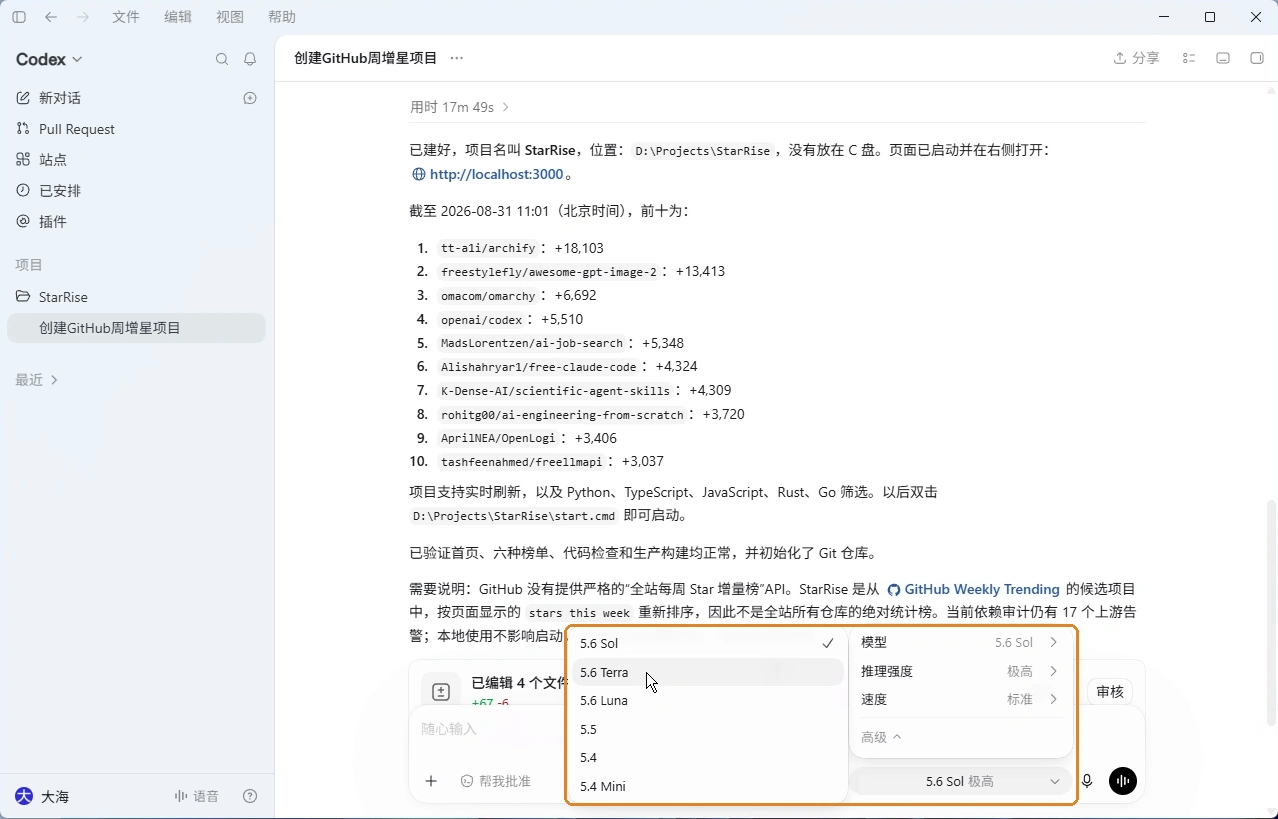The width and height of the screenshot is (1278, 819).
Task: Open the notifications bell icon
Action: (x=250, y=60)
